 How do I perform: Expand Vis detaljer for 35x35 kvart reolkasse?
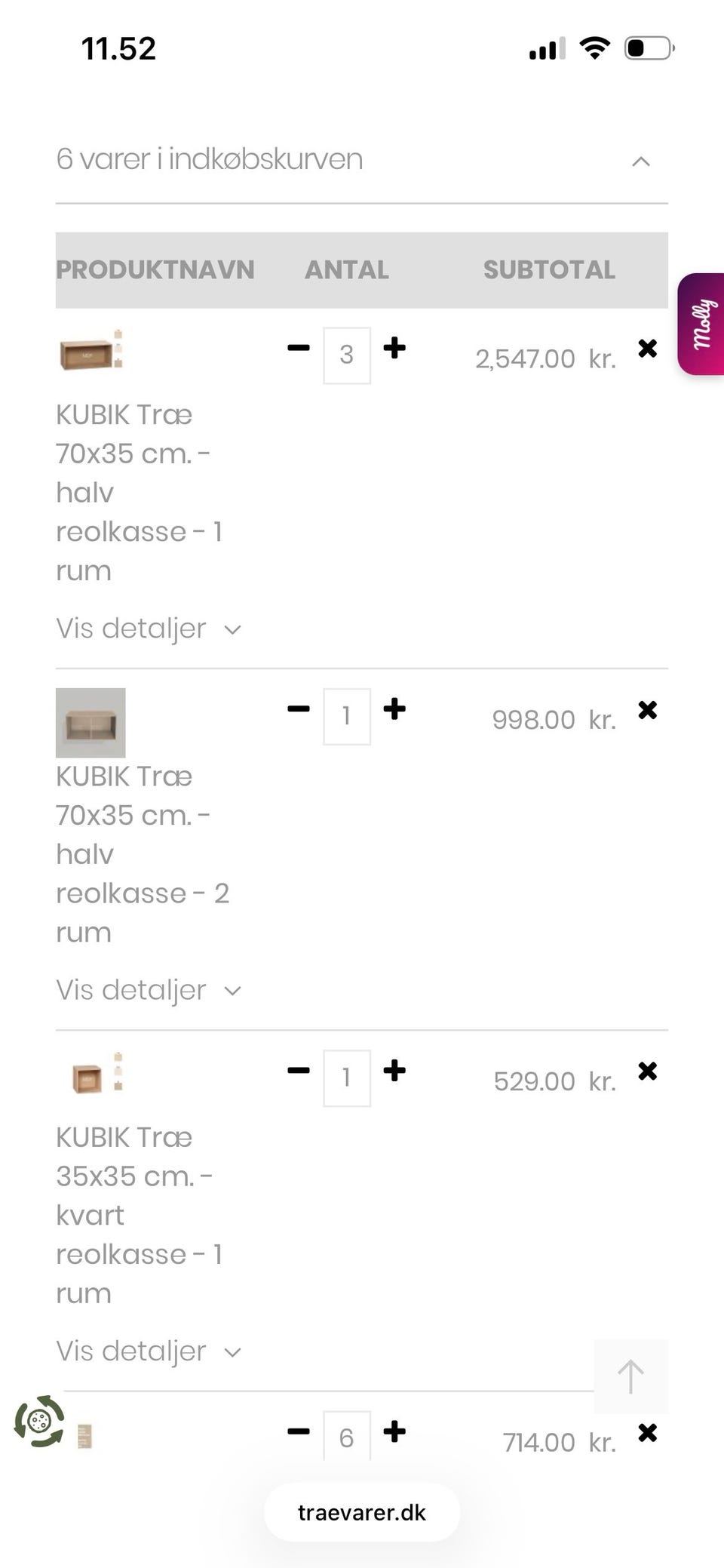point(149,1351)
